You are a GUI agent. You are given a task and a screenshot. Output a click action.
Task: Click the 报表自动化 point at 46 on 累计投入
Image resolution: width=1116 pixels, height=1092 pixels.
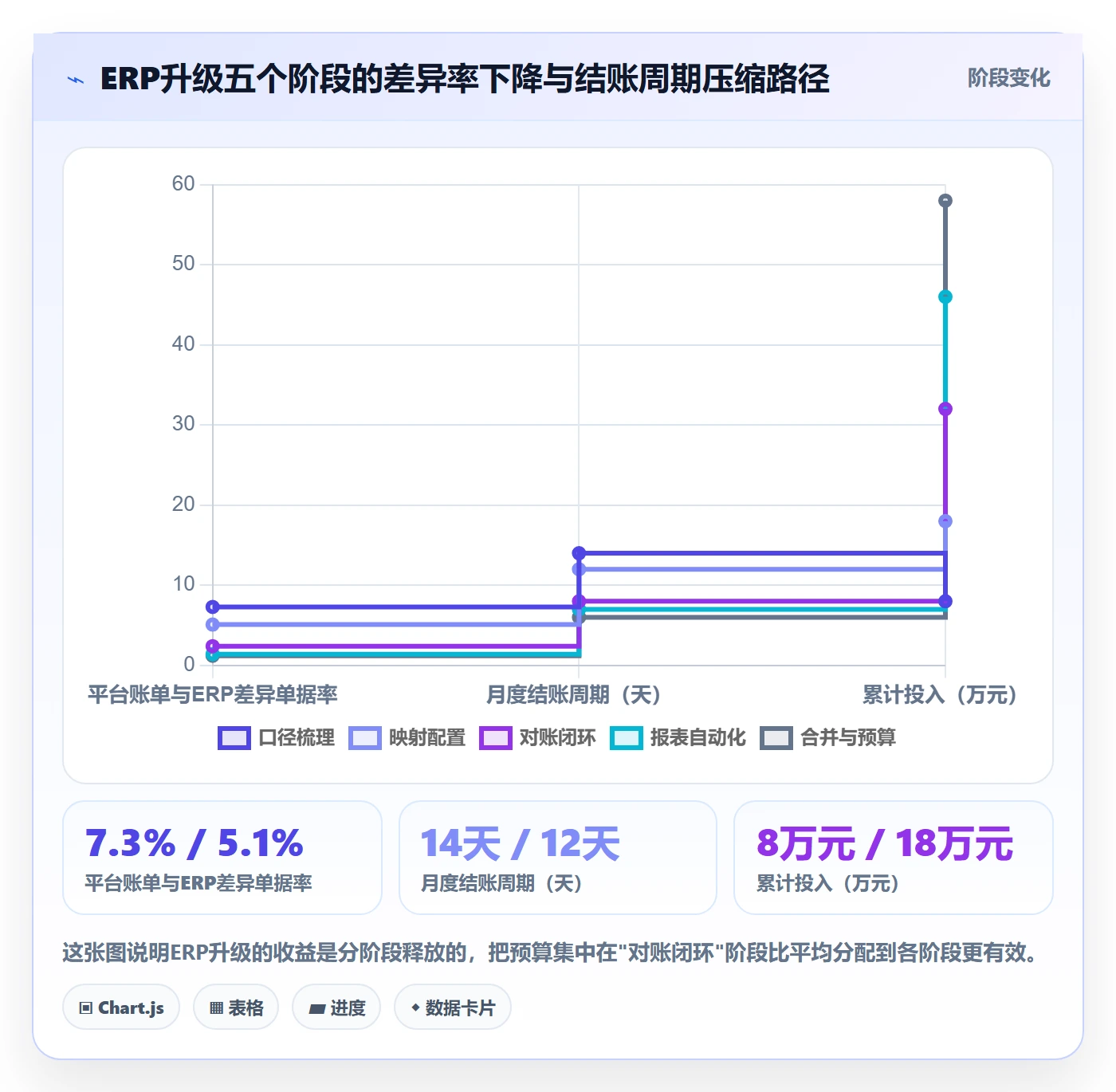point(945,297)
